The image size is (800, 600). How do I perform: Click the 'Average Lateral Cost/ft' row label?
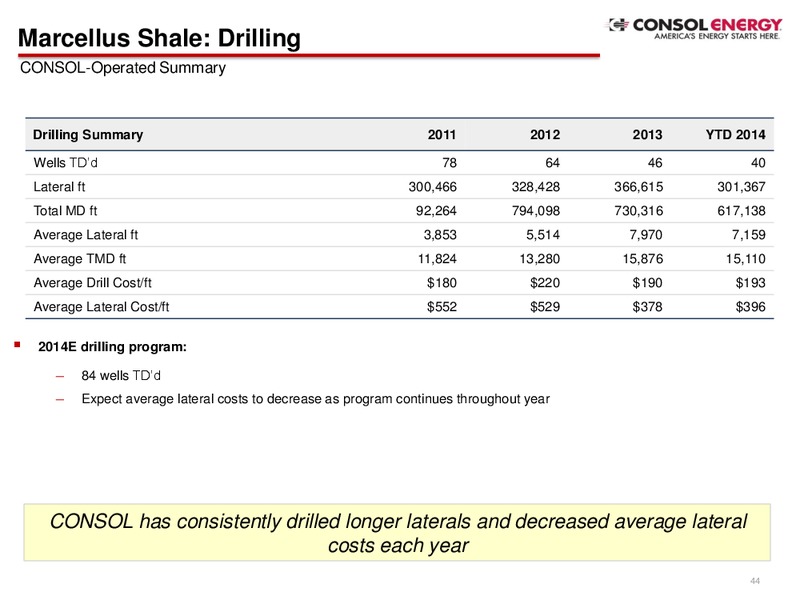[x=101, y=307]
